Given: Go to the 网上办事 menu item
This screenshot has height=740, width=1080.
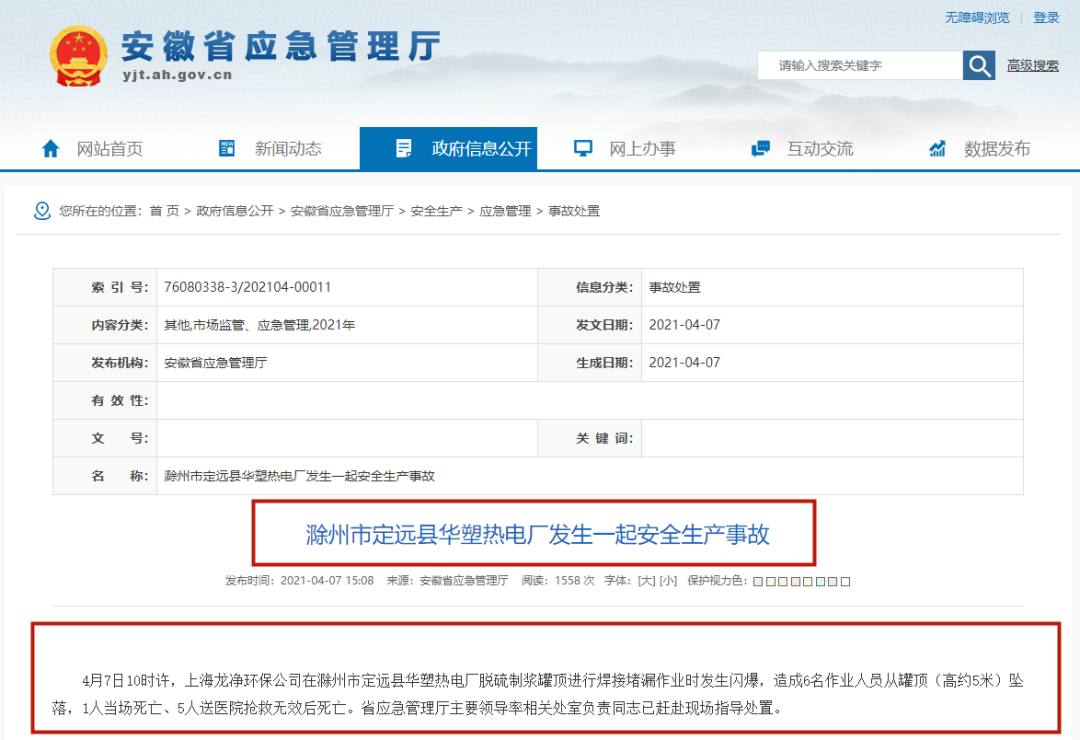Looking at the screenshot, I should [x=642, y=149].
